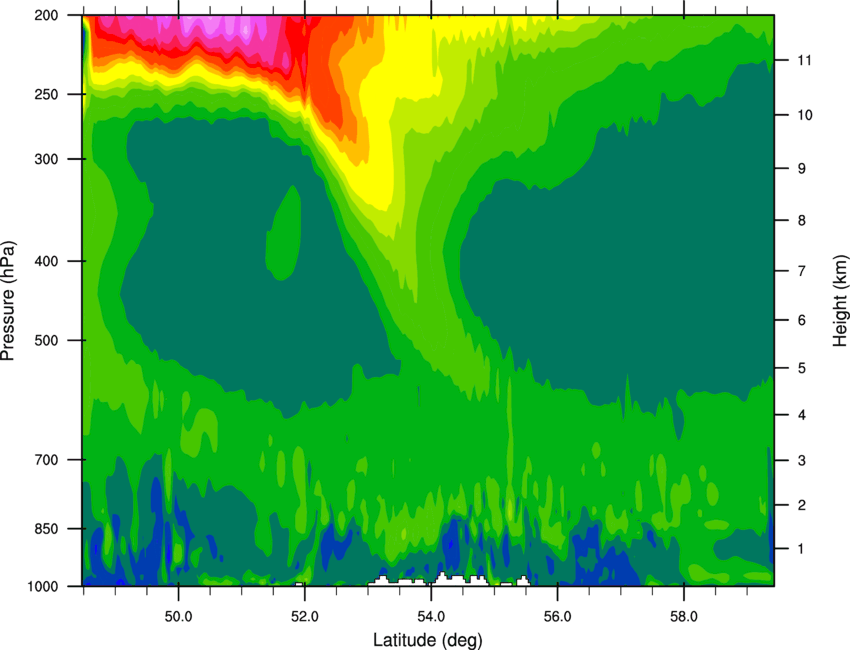Click the 1 km height tick label
The width and height of the screenshot is (850, 650).
(x=801, y=549)
